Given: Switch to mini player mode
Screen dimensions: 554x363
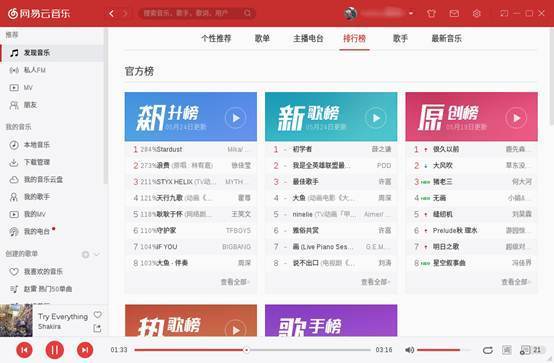Looking at the screenshot, I should (504, 13).
